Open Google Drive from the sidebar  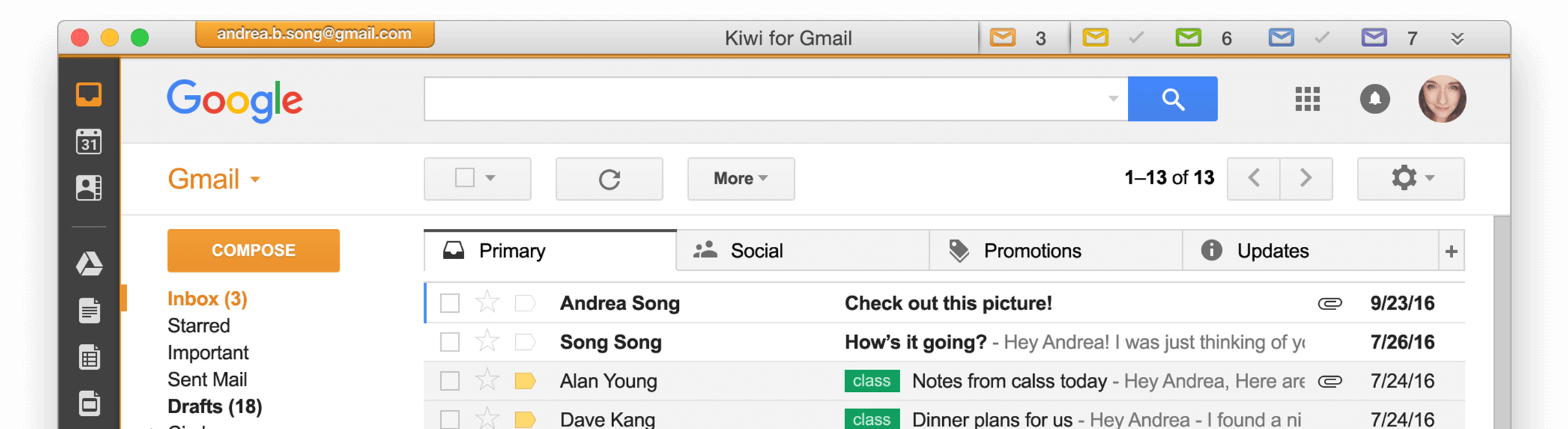pyautogui.click(x=89, y=264)
